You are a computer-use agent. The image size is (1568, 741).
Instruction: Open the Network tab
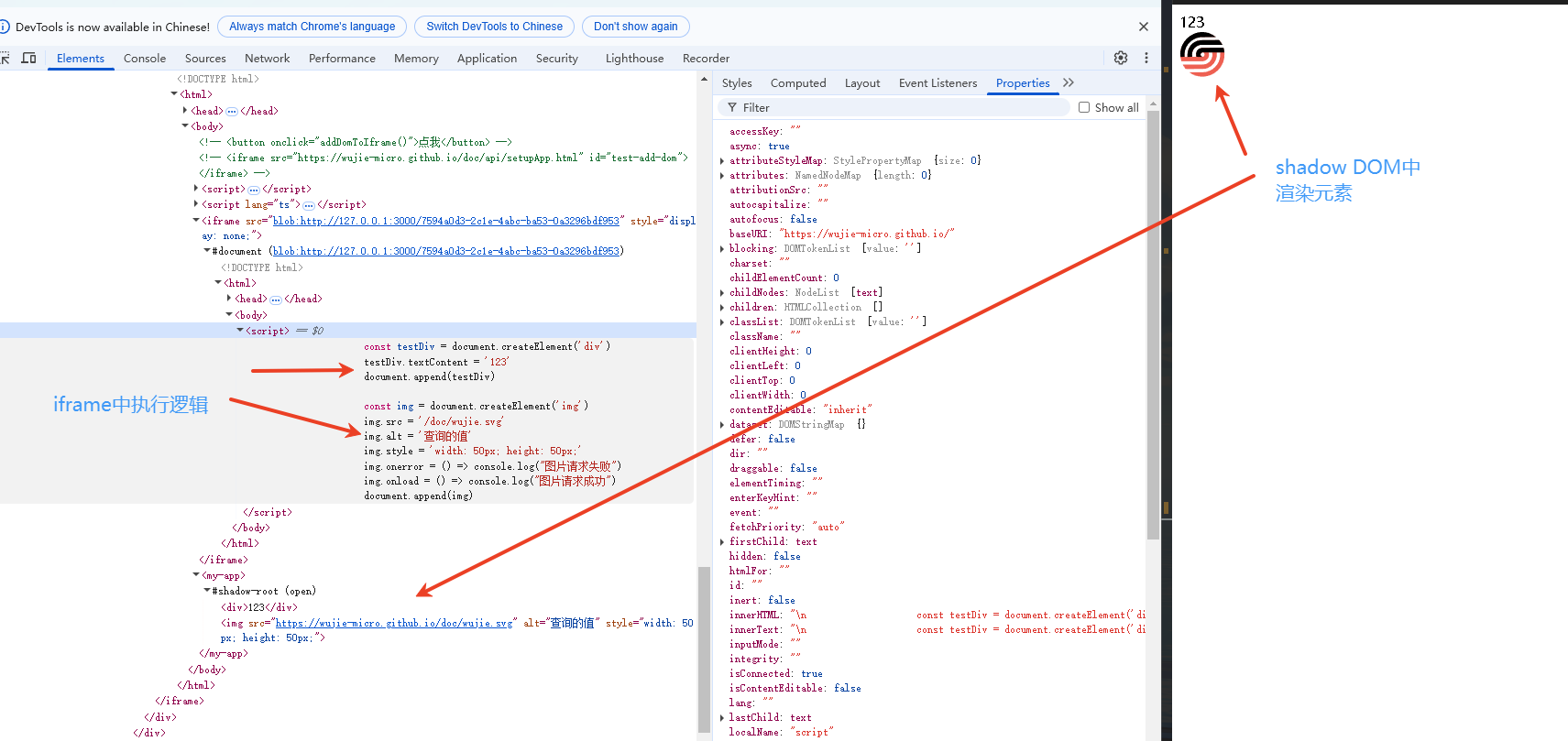pyautogui.click(x=267, y=58)
